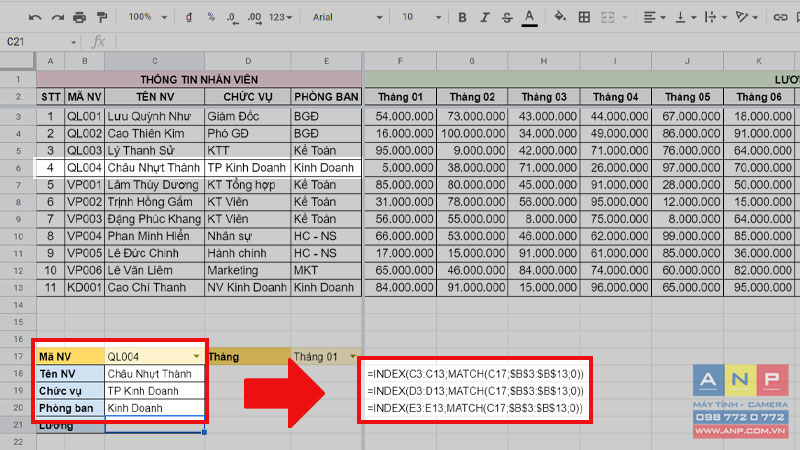Click the THÔNG TIN NHÂN VIÊN header cell
The width and height of the screenshot is (800, 450).
tap(199, 80)
